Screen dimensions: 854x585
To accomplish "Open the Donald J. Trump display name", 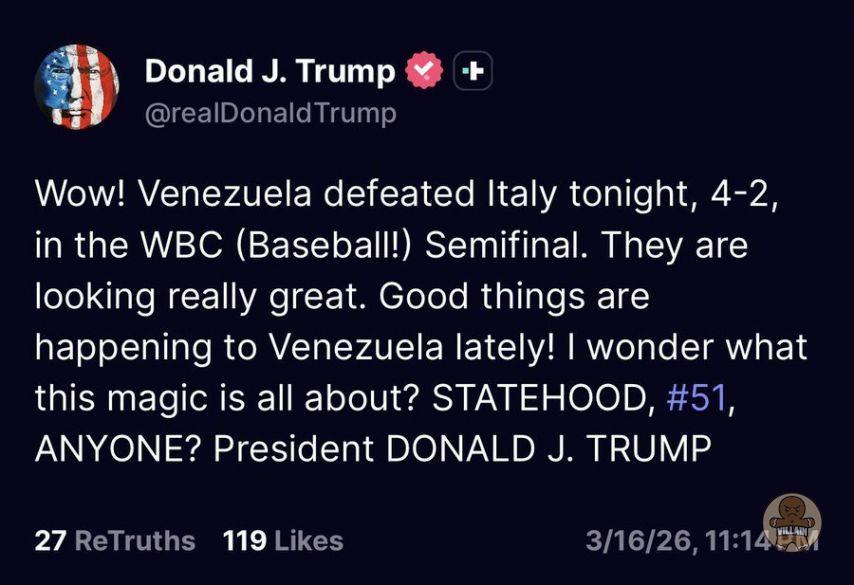I will (x=269, y=71).
